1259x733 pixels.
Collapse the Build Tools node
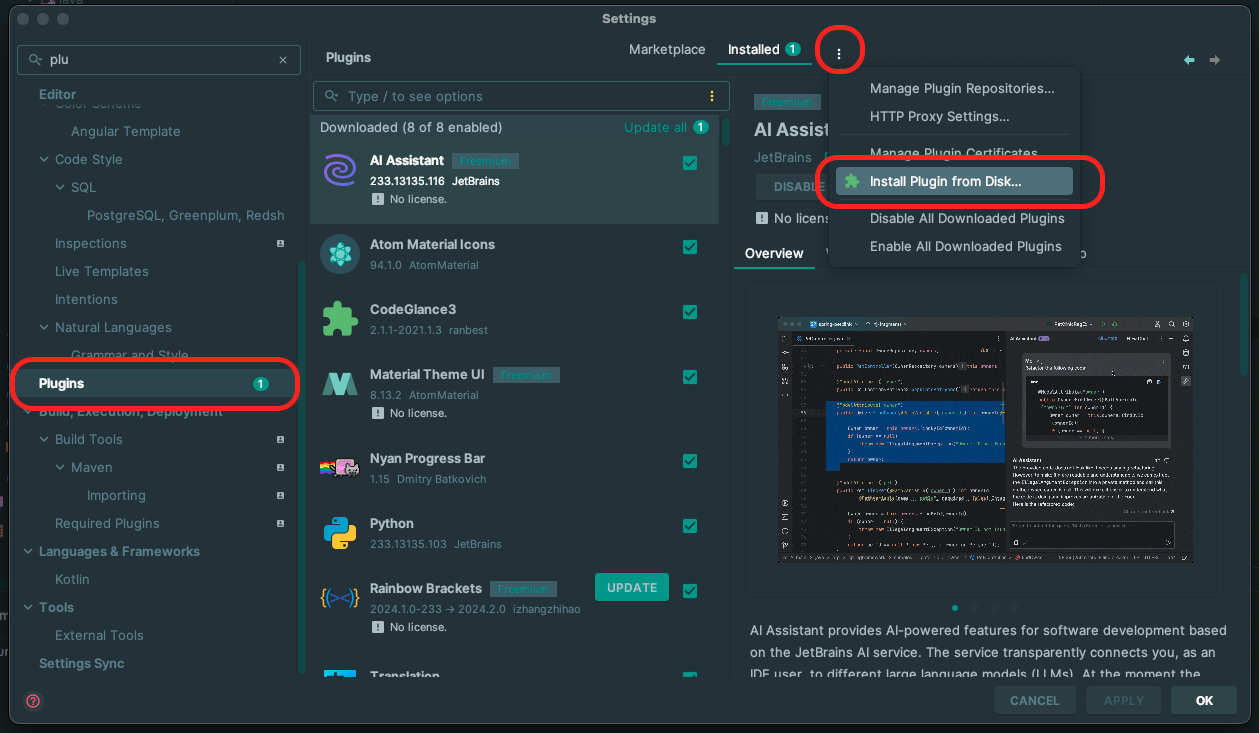pyautogui.click(x=44, y=439)
